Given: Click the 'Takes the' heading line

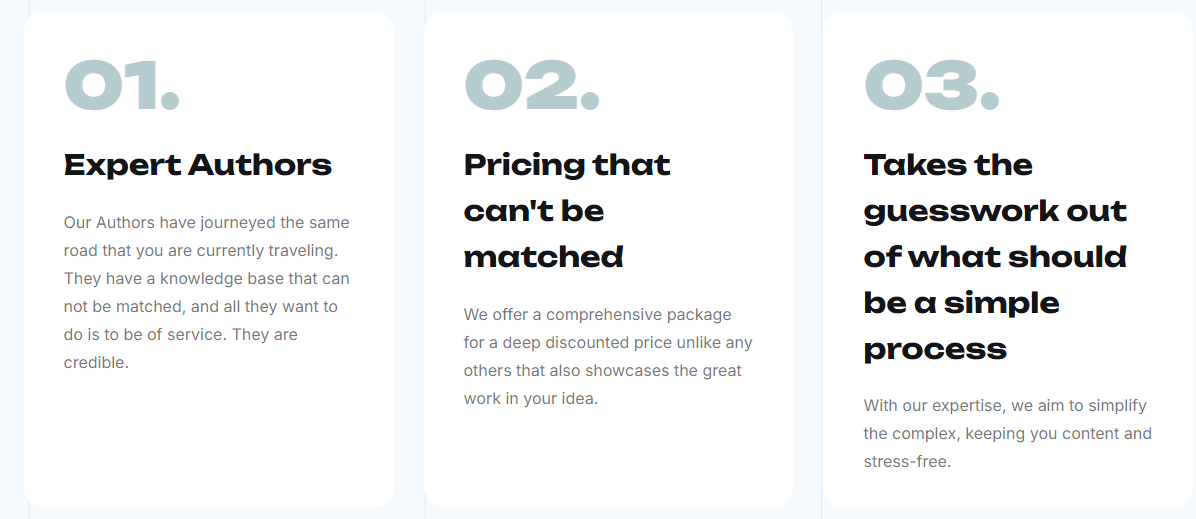Looking at the screenshot, I should click(948, 165).
